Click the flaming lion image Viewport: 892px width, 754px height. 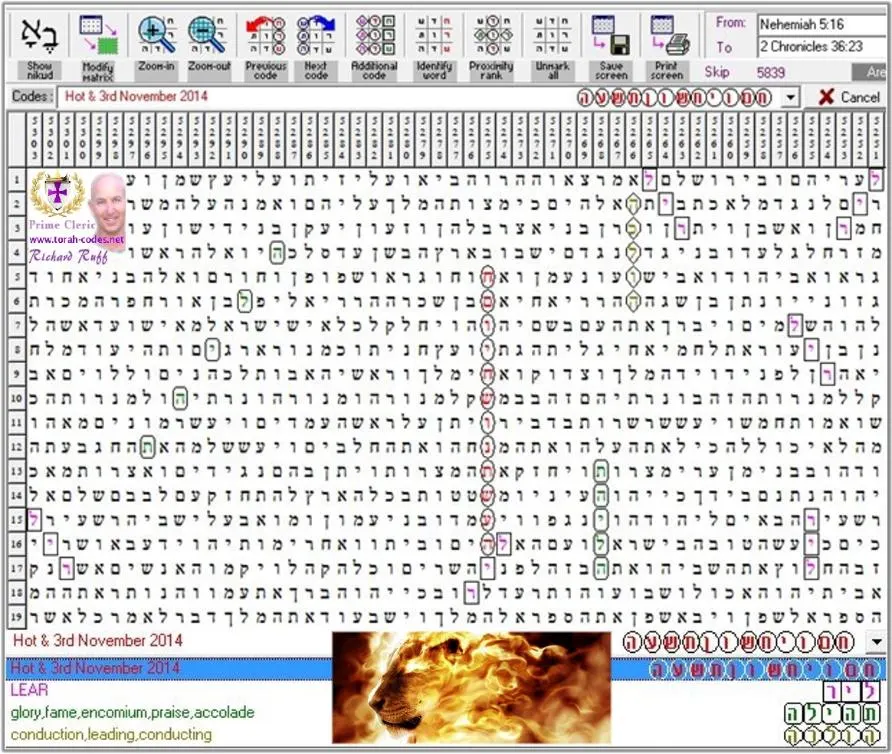click(x=472, y=688)
